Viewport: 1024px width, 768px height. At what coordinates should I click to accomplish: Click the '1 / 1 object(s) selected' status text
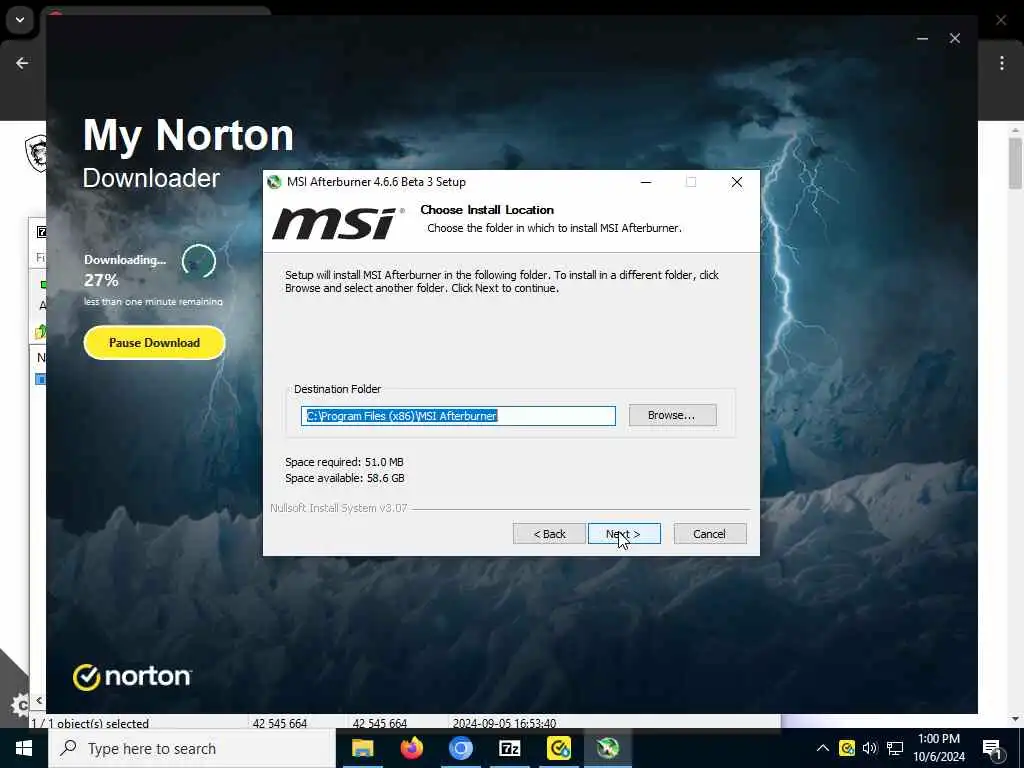pyautogui.click(x=90, y=723)
